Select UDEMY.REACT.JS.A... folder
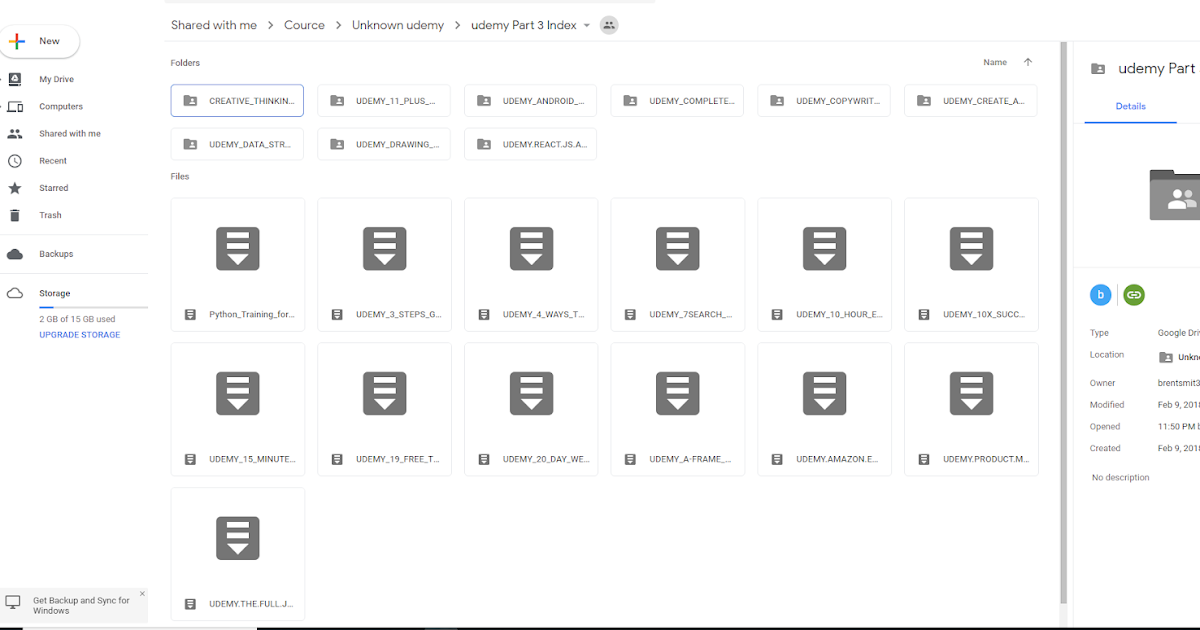 pos(531,144)
